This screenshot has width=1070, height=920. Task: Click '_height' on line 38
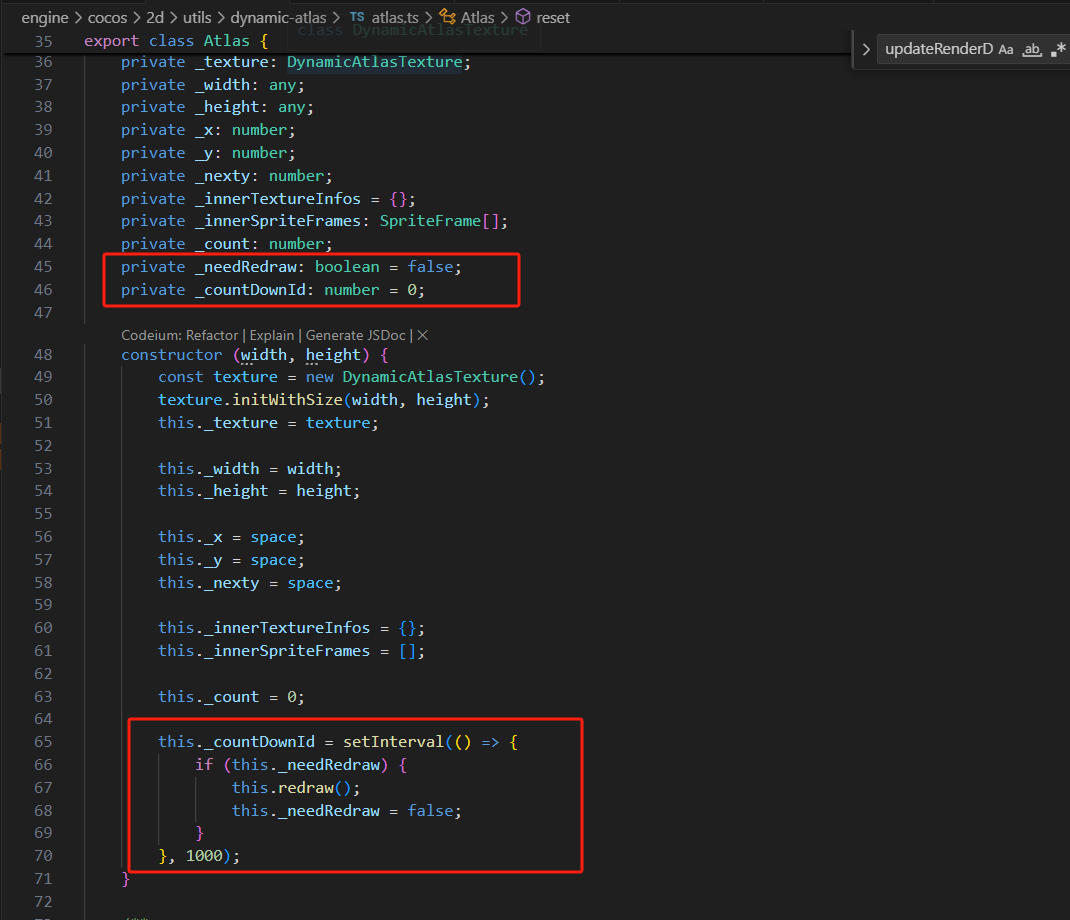(227, 107)
